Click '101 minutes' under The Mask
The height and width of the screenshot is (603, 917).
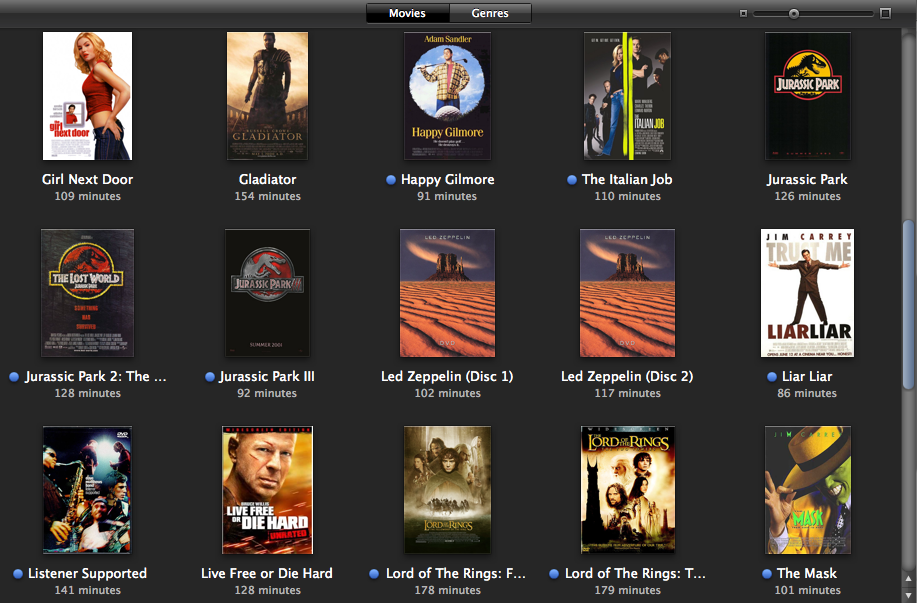pyautogui.click(x=808, y=591)
